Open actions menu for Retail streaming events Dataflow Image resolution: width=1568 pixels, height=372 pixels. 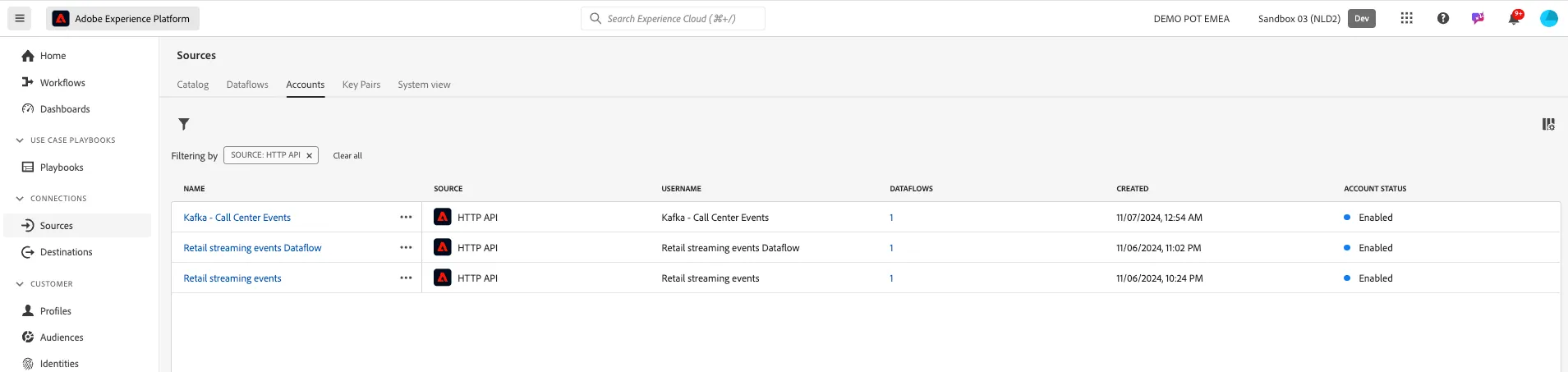[x=406, y=248]
